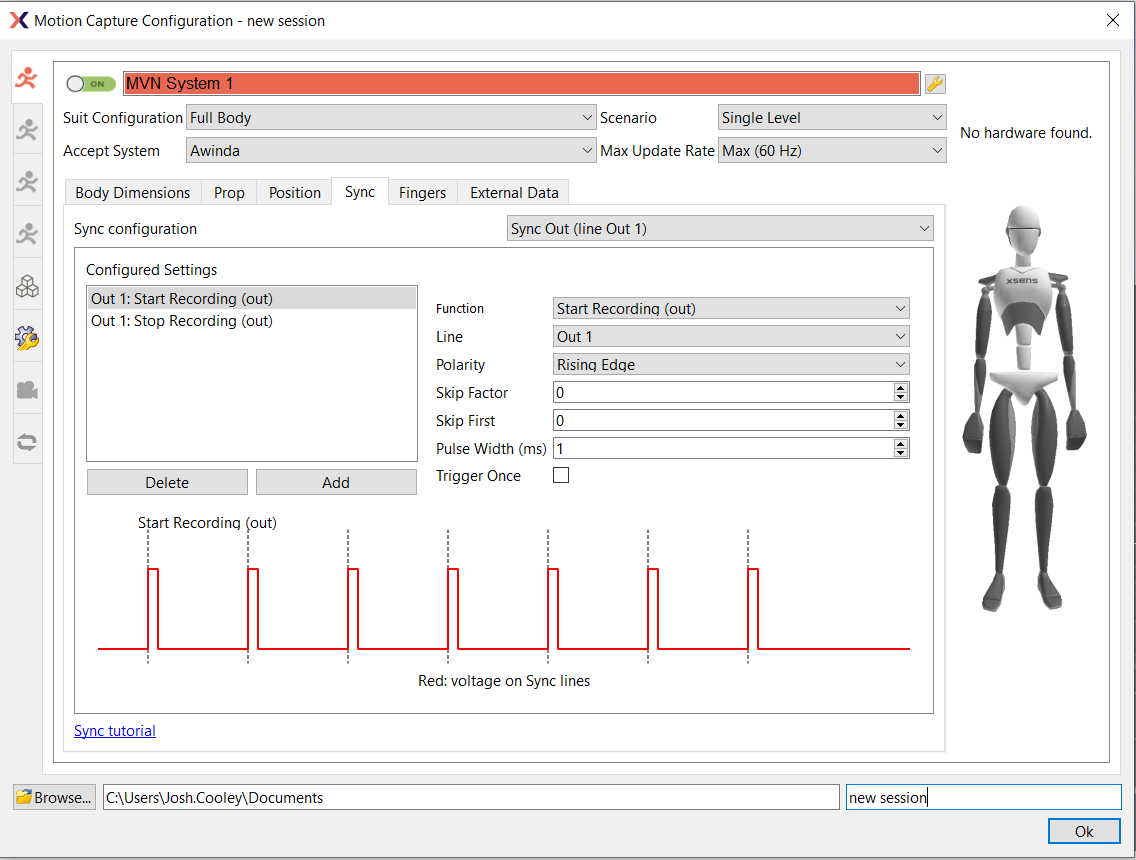1136x860 pixels.
Task: Click the wrench icon beside MVN System 1
Action: click(x=934, y=83)
